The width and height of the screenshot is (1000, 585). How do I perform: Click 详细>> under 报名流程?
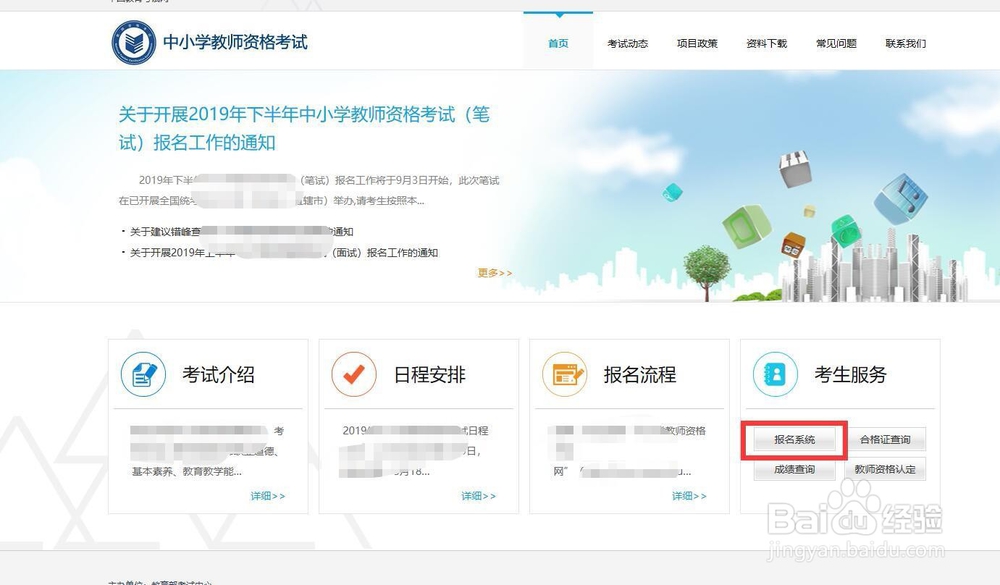(x=690, y=495)
